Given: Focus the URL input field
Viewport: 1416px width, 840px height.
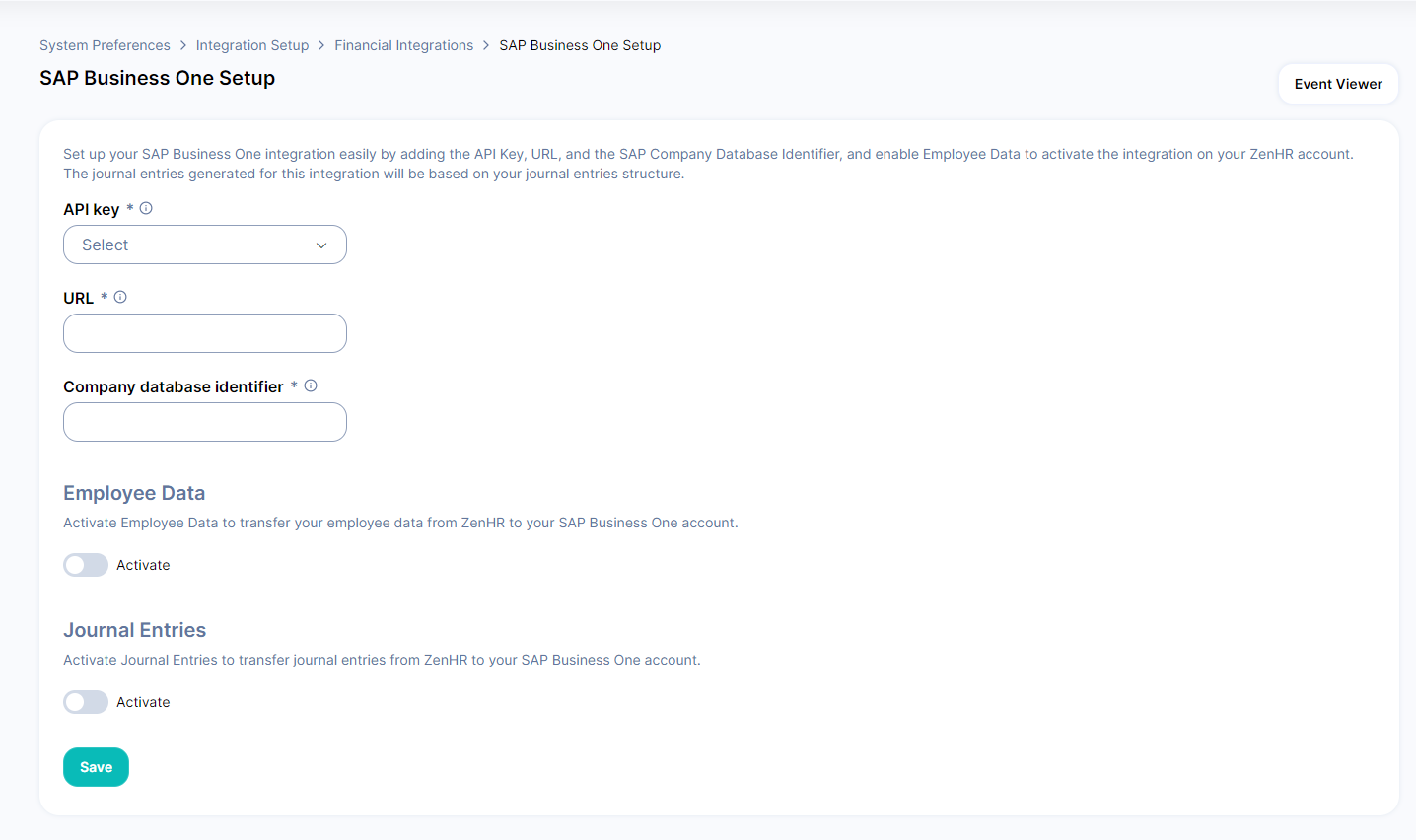Looking at the screenshot, I should (205, 333).
